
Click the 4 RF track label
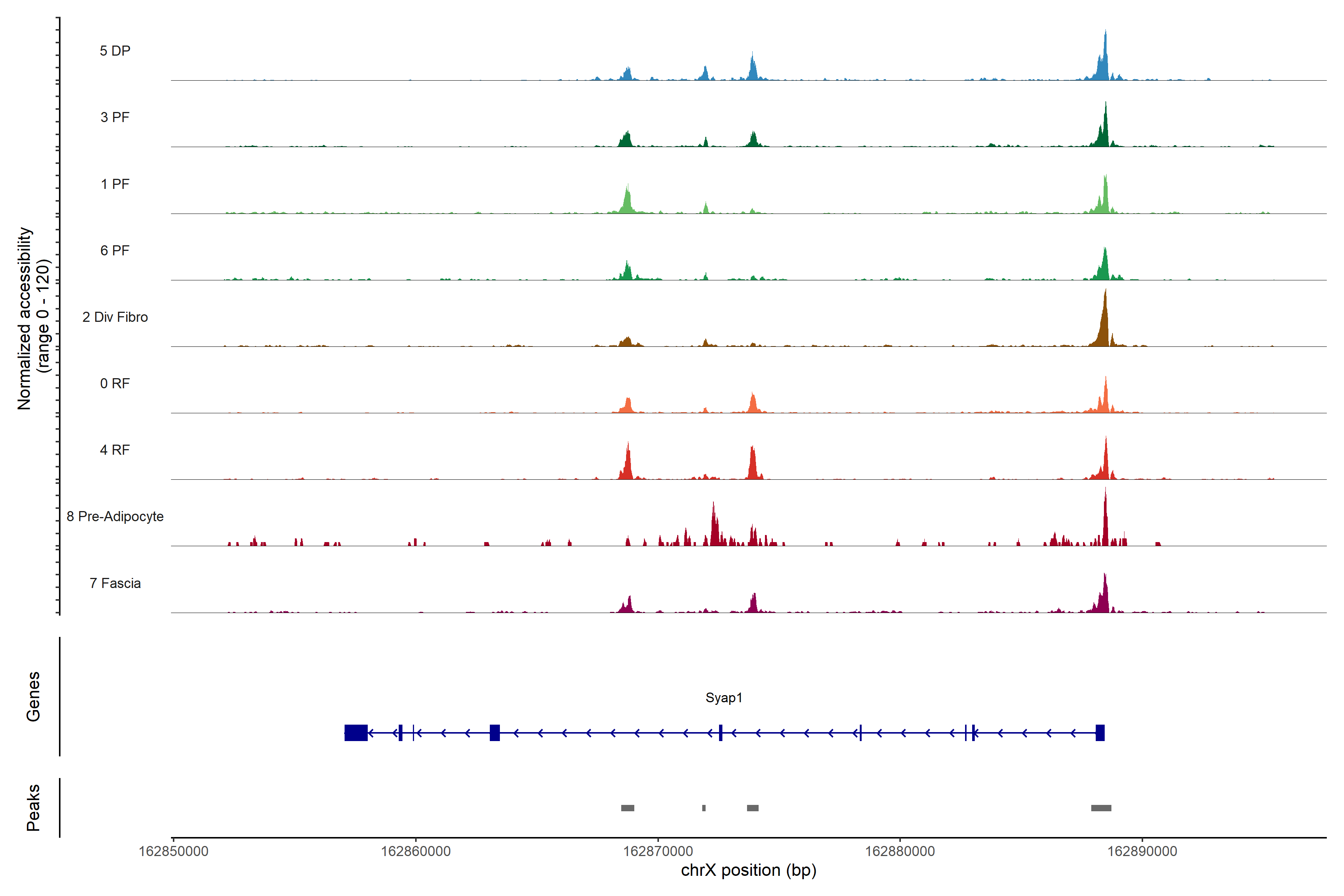[x=115, y=450]
